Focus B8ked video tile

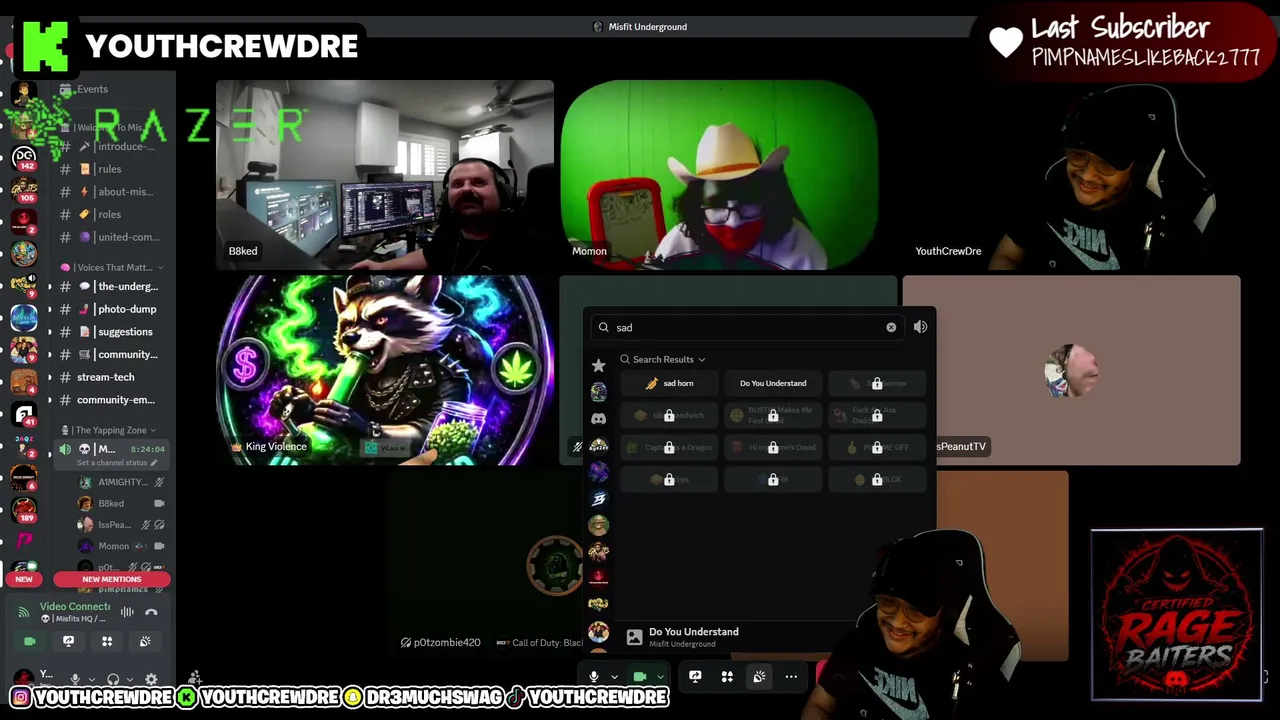(x=385, y=175)
